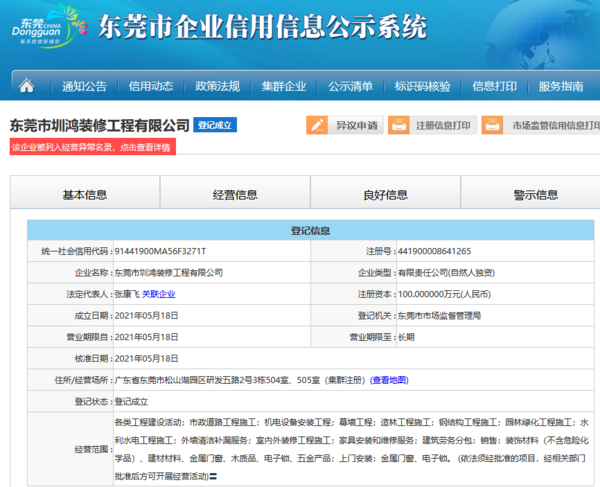
Task: Click the 市场监管信用信息打印 button
Action: pos(541,125)
